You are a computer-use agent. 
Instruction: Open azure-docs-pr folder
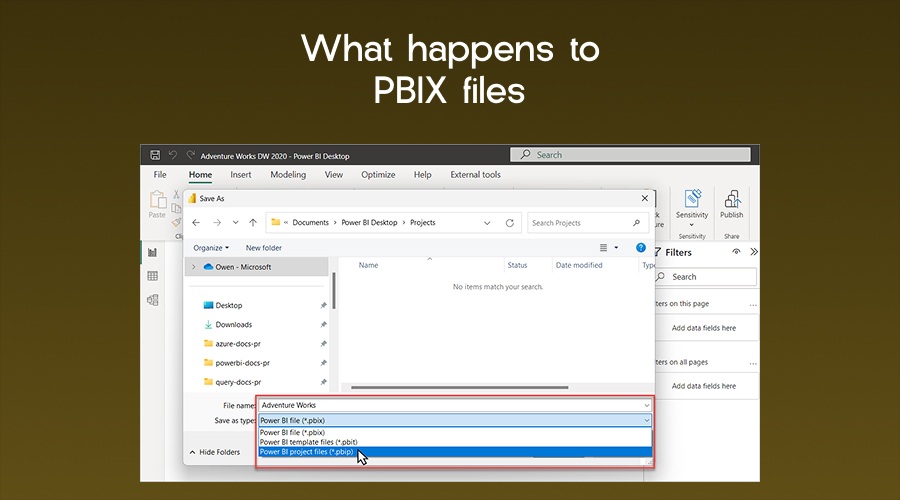[238, 344]
